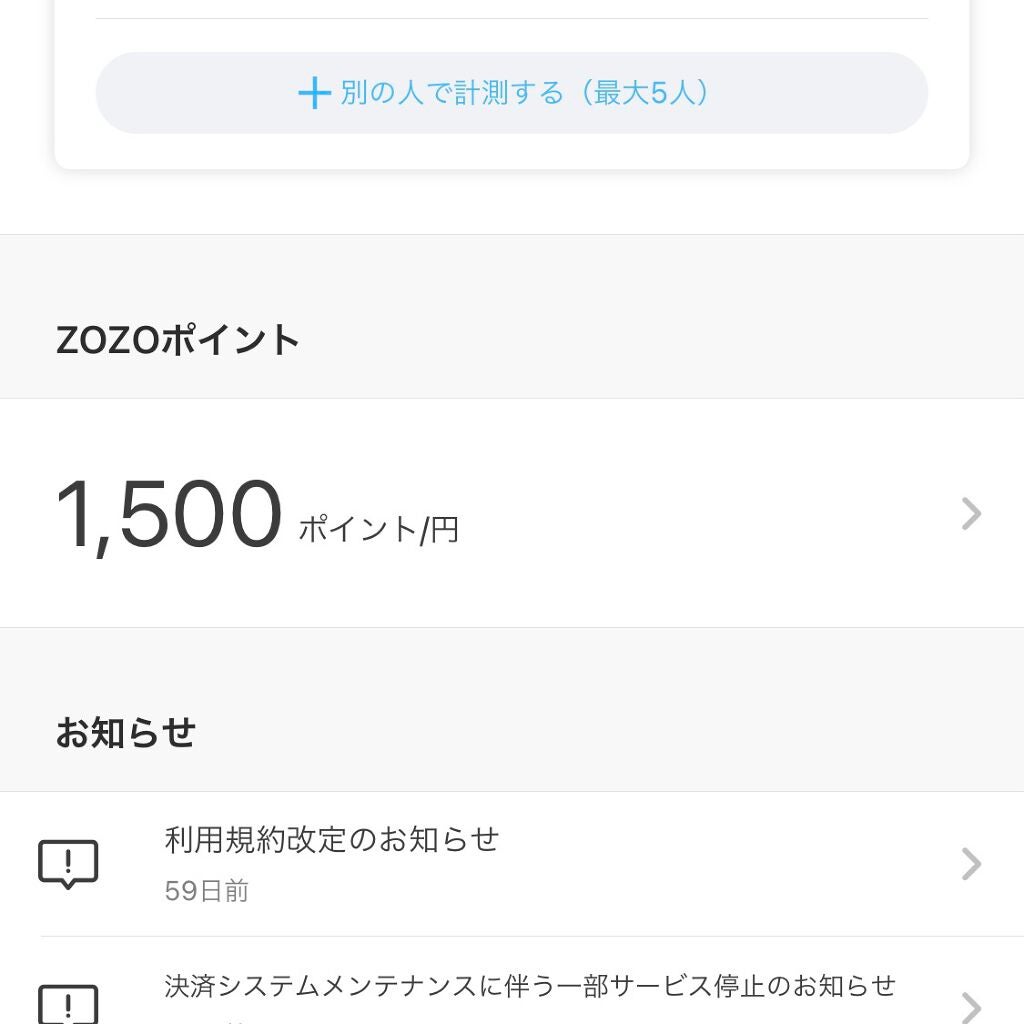
Task: Click the chevron on 利用規約改定 notice row
Action: (x=970, y=864)
